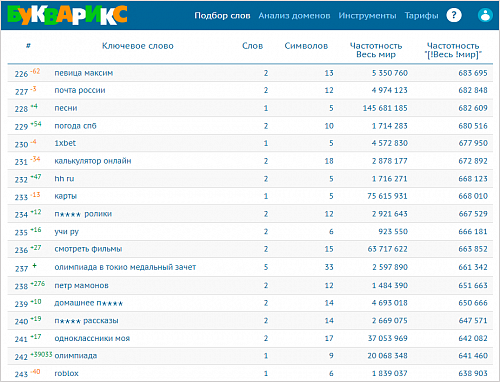Sort by exact-match Частотность "[!Весь !мир]" header

[453, 50]
